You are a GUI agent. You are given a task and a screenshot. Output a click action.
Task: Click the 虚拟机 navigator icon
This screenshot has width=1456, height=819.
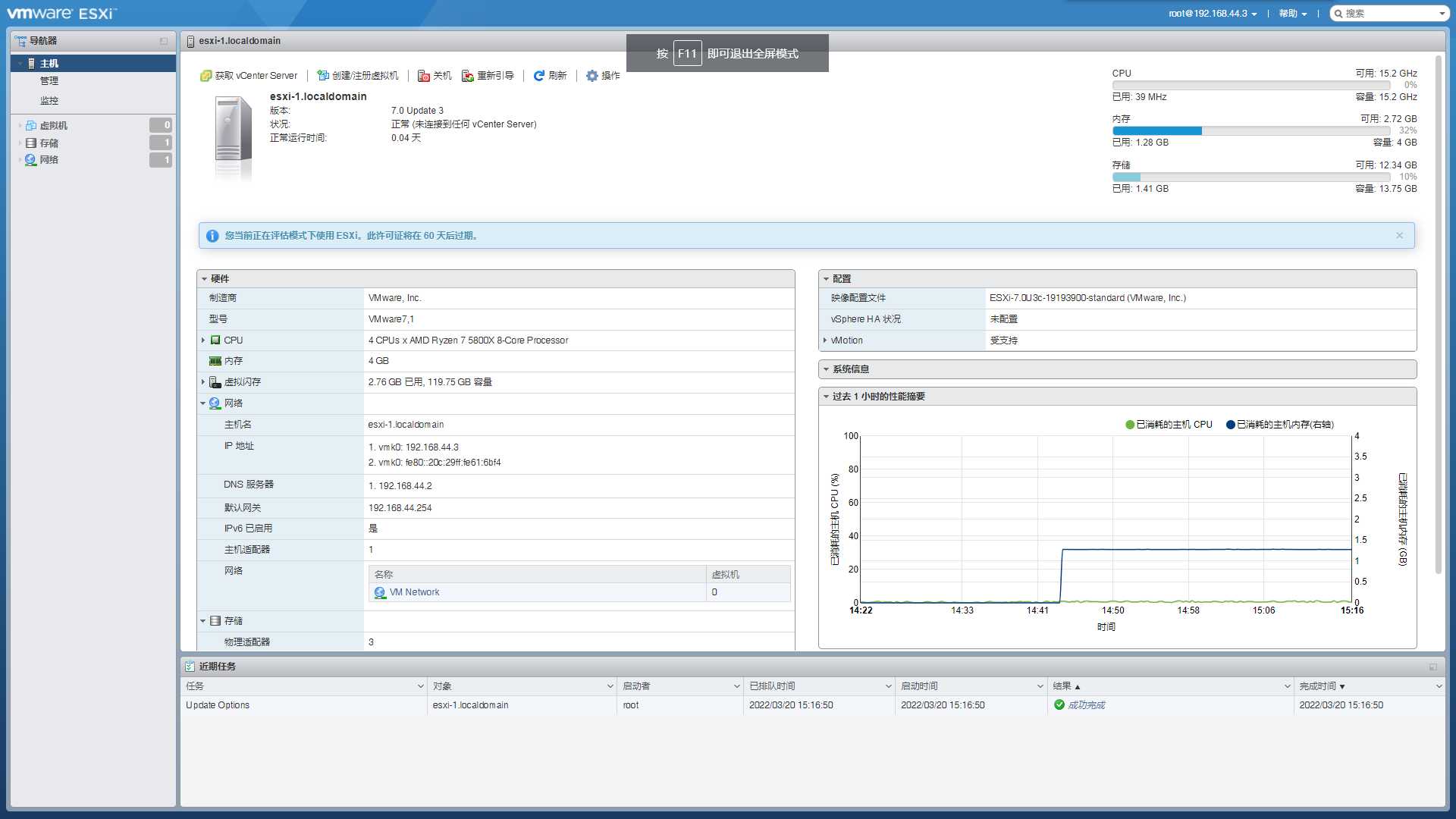point(31,126)
